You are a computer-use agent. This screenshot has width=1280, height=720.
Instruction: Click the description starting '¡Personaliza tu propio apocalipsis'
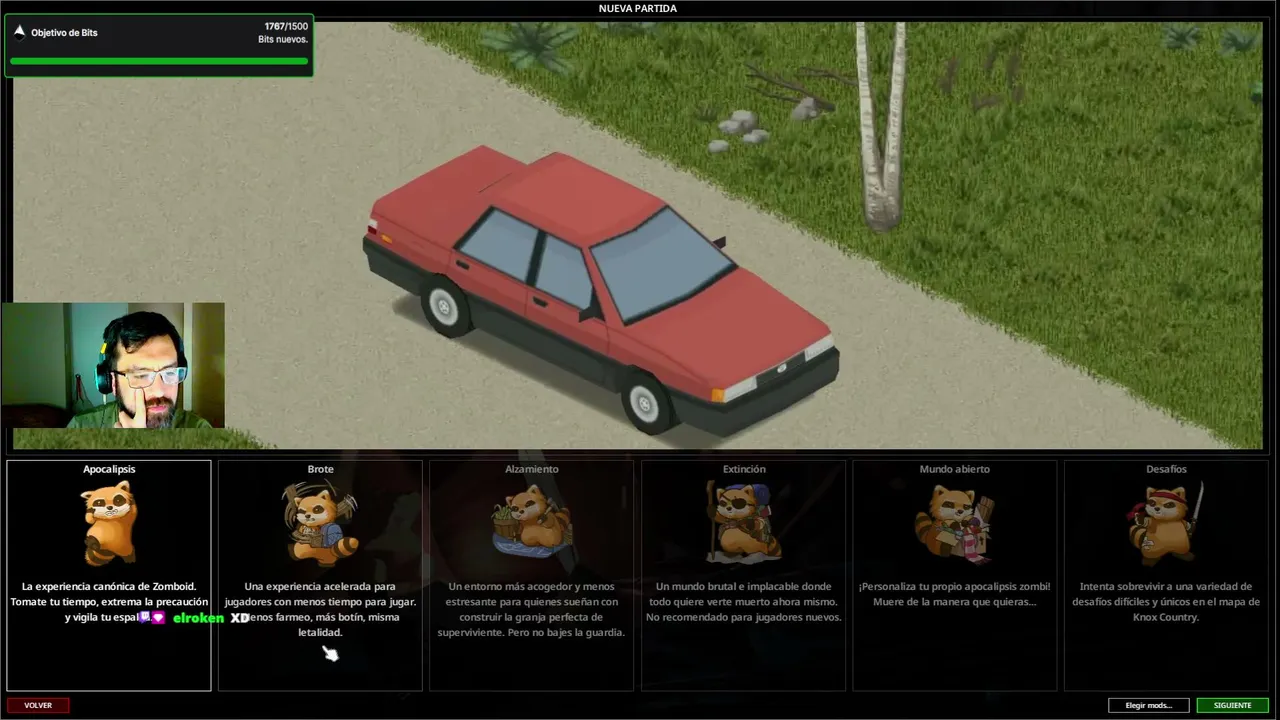click(955, 594)
